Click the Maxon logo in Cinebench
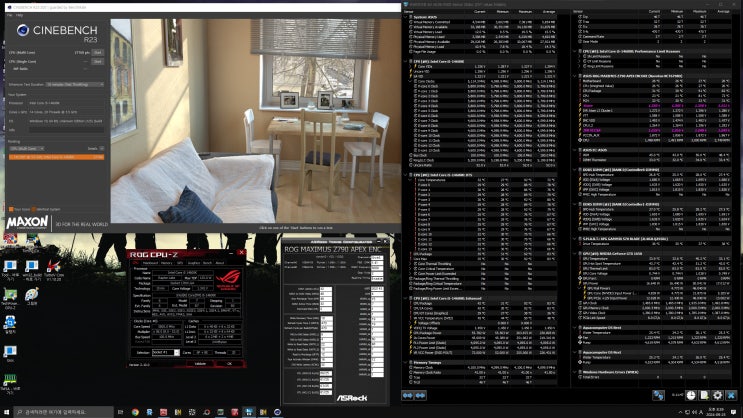Viewport: 743px width, 418px height. pos(27,222)
